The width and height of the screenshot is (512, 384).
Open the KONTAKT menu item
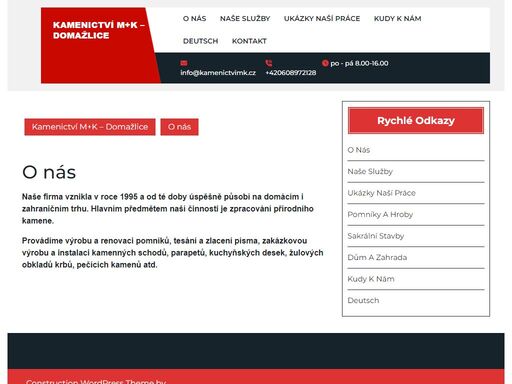(249, 41)
